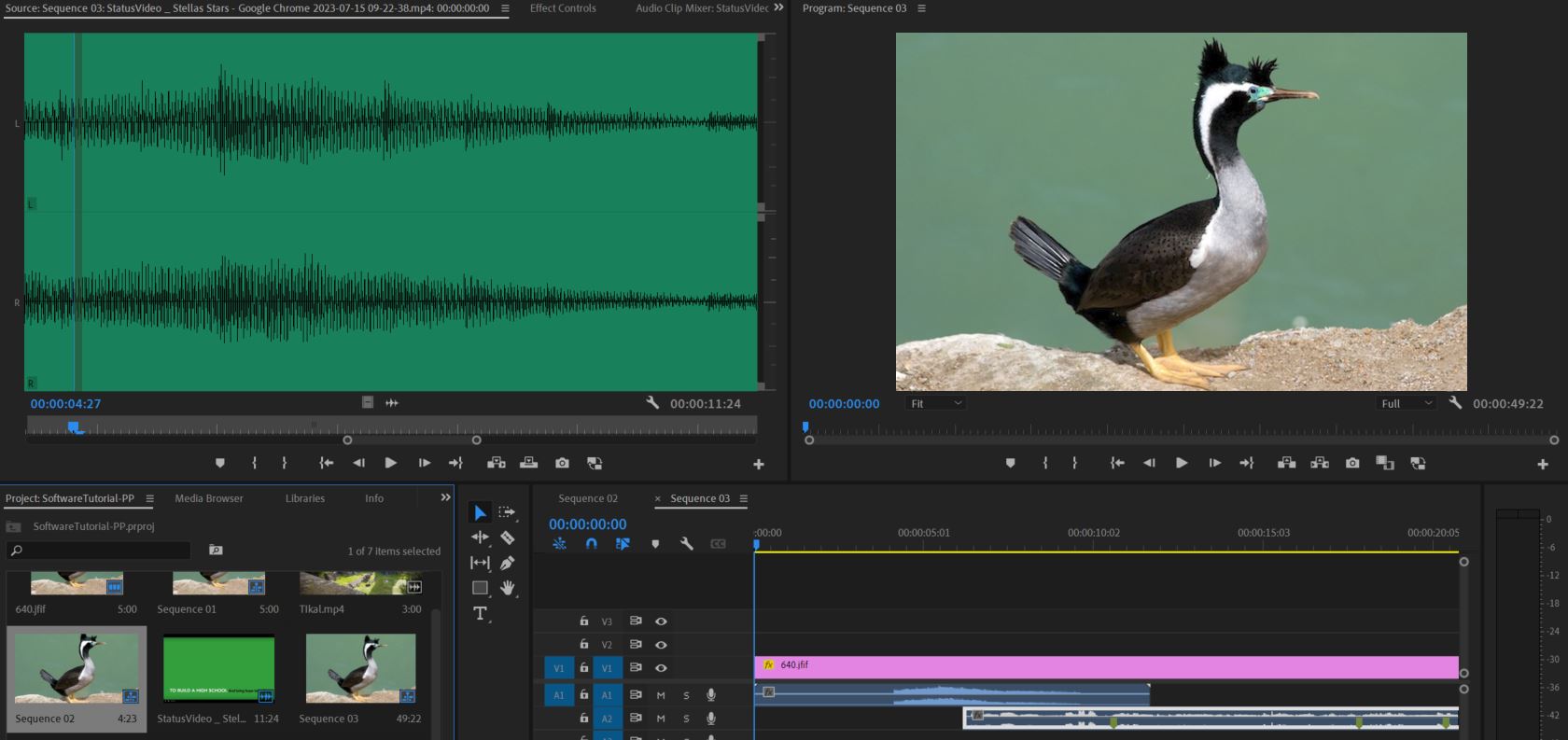Enable voice-over record on A2
Image resolution: width=1568 pixels, height=740 pixels.
(710, 719)
